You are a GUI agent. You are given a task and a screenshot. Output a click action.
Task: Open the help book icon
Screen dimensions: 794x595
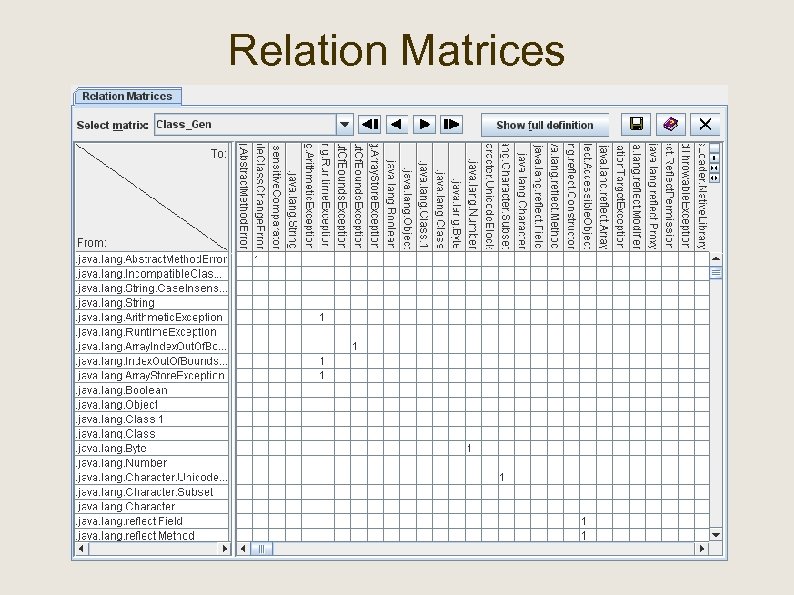click(x=670, y=125)
